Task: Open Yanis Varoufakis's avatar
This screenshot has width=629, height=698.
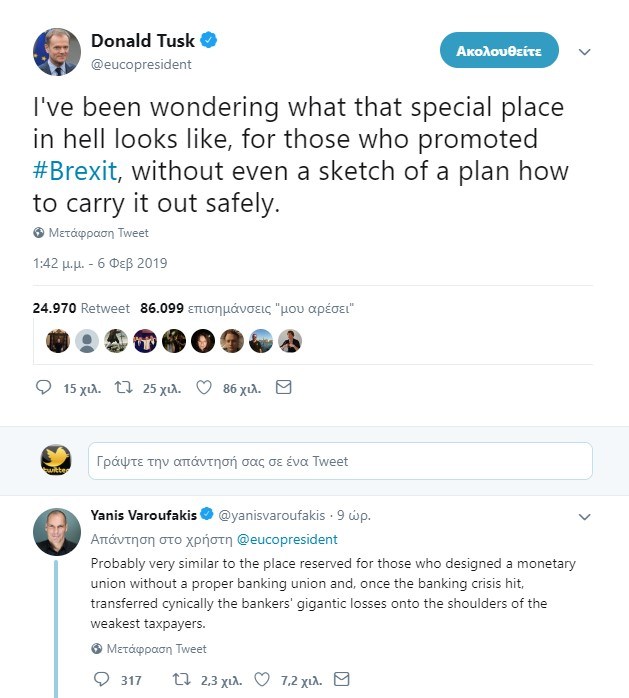Action: click(57, 531)
